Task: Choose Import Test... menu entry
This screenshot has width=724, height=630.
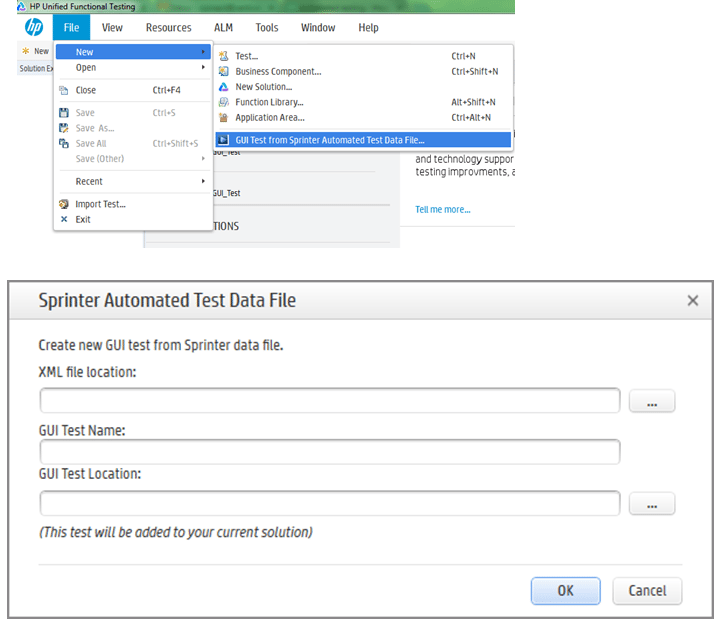Action: point(133,204)
